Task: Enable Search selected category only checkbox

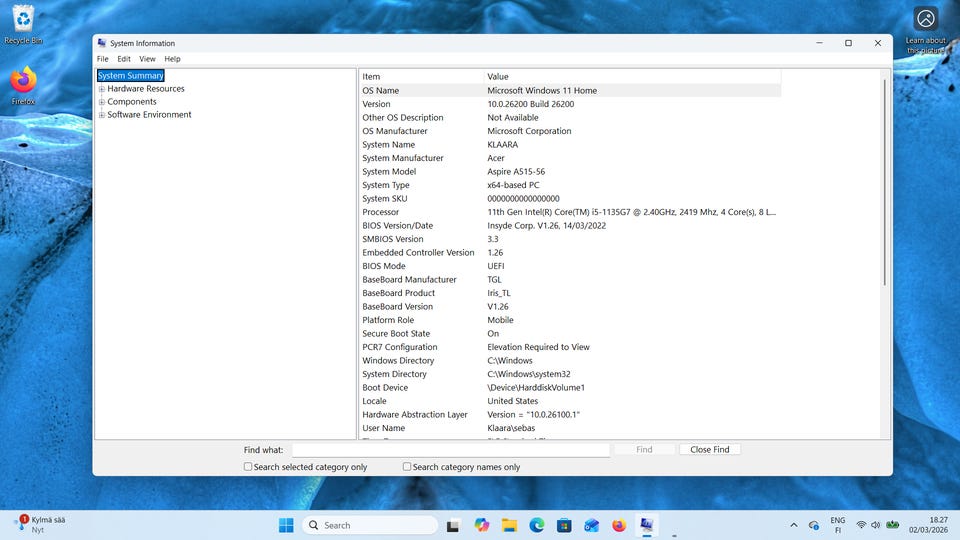Action: click(x=248, y=467)
